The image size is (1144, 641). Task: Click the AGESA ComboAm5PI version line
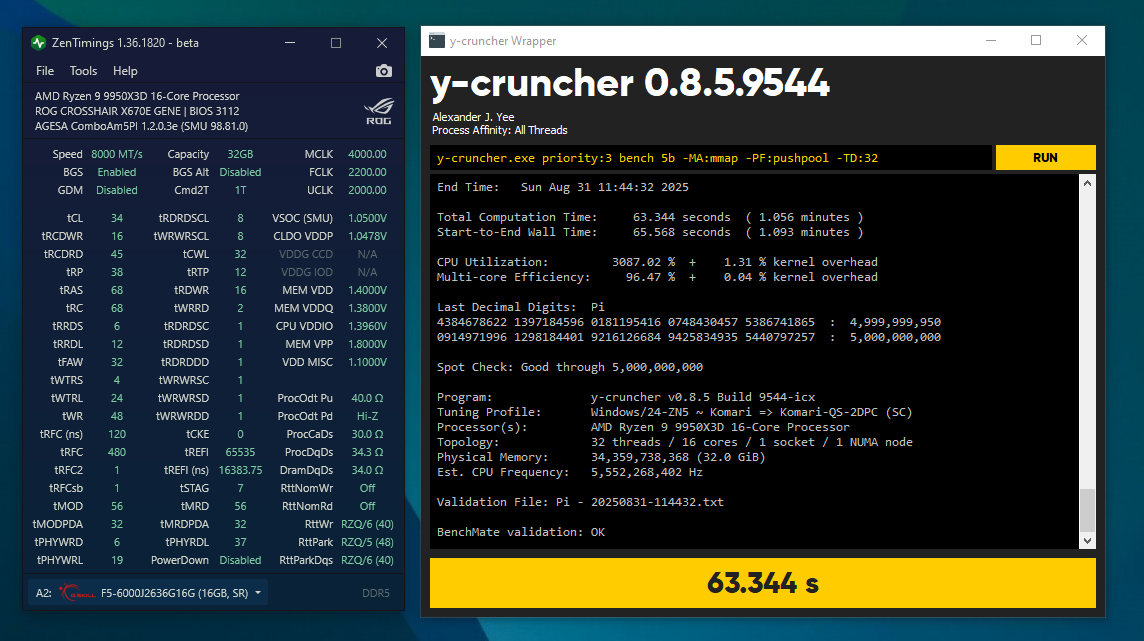pyautogui.click(x=142, y=126)
